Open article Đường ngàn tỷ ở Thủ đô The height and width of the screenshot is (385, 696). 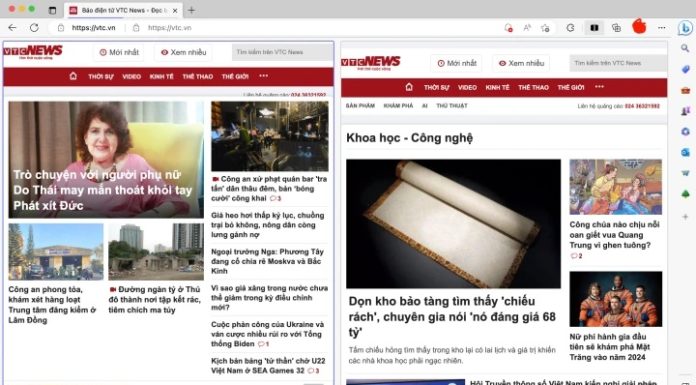(154, 300)
